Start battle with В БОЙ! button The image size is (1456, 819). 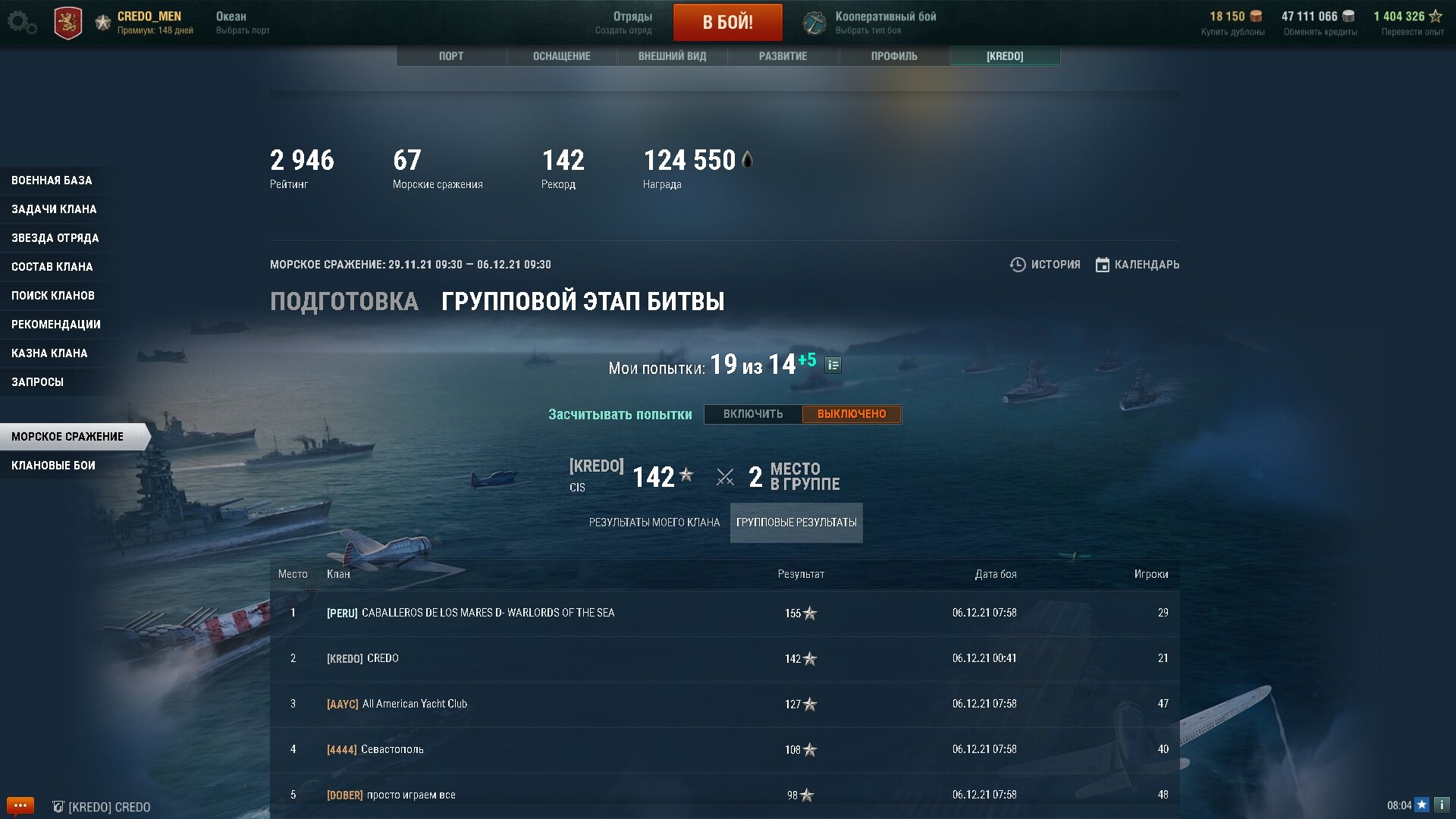728,22
